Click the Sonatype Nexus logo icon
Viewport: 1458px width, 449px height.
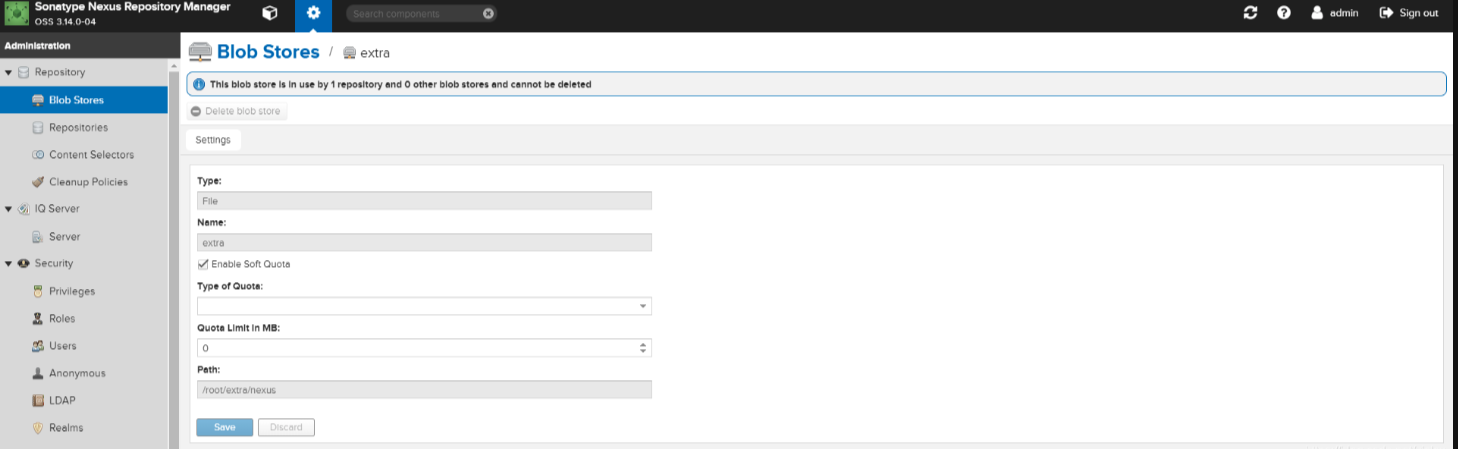17,13
